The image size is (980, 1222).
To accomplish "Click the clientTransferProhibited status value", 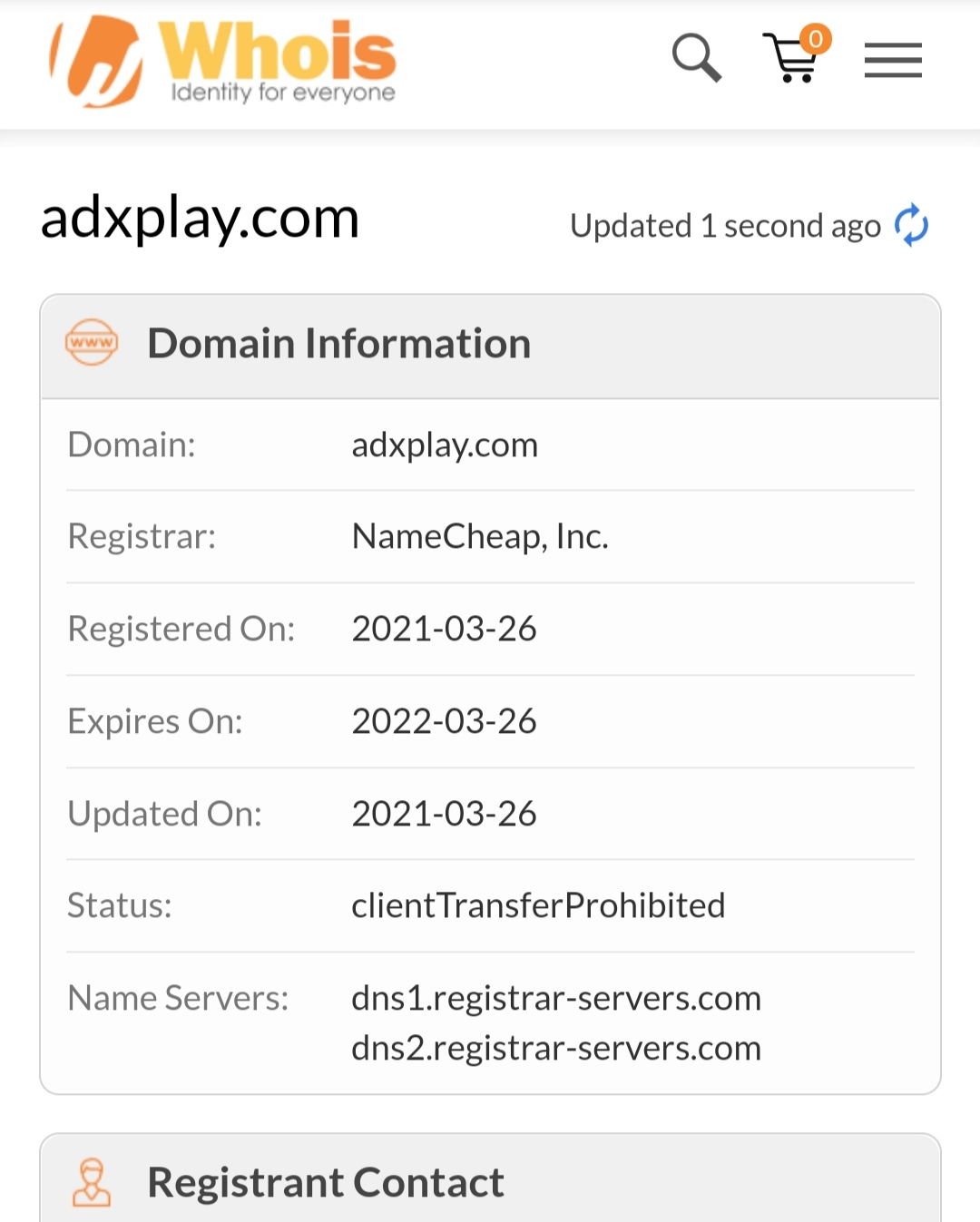I will point(538,905).
